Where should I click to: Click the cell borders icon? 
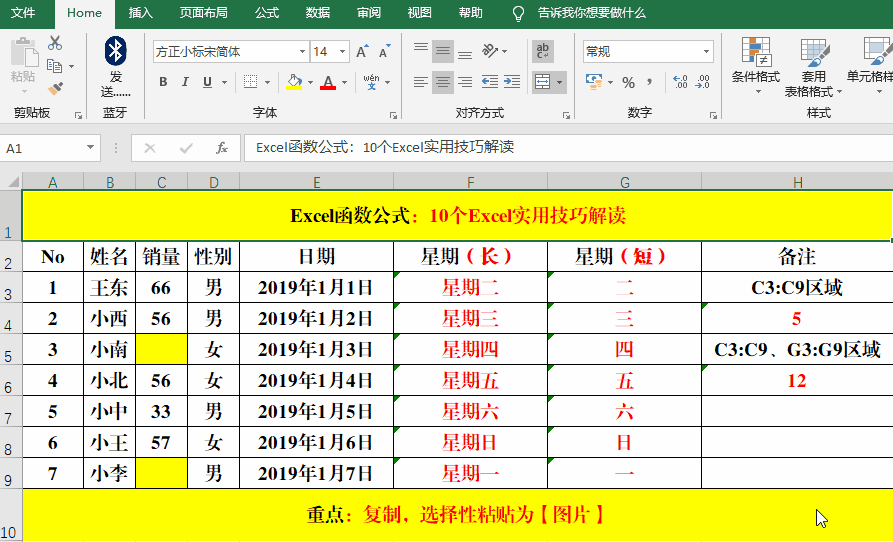250,82
